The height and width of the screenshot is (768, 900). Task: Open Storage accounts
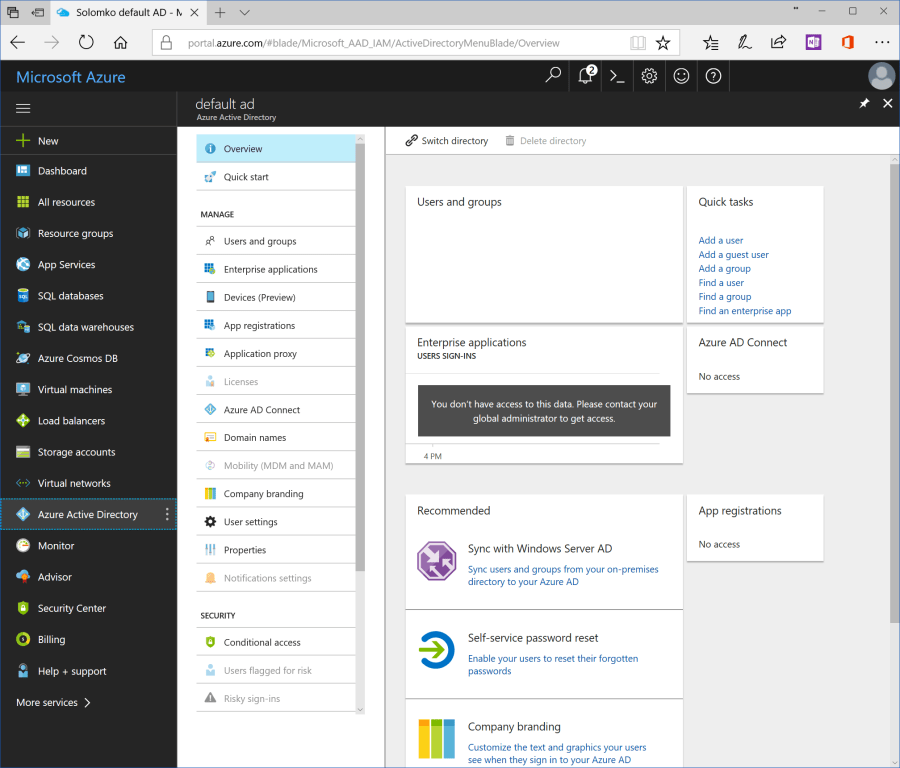88,452
